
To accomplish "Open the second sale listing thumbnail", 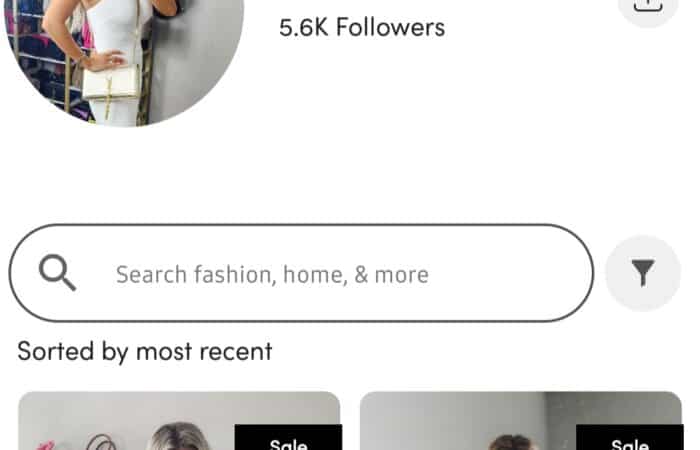I will [521, 421].
